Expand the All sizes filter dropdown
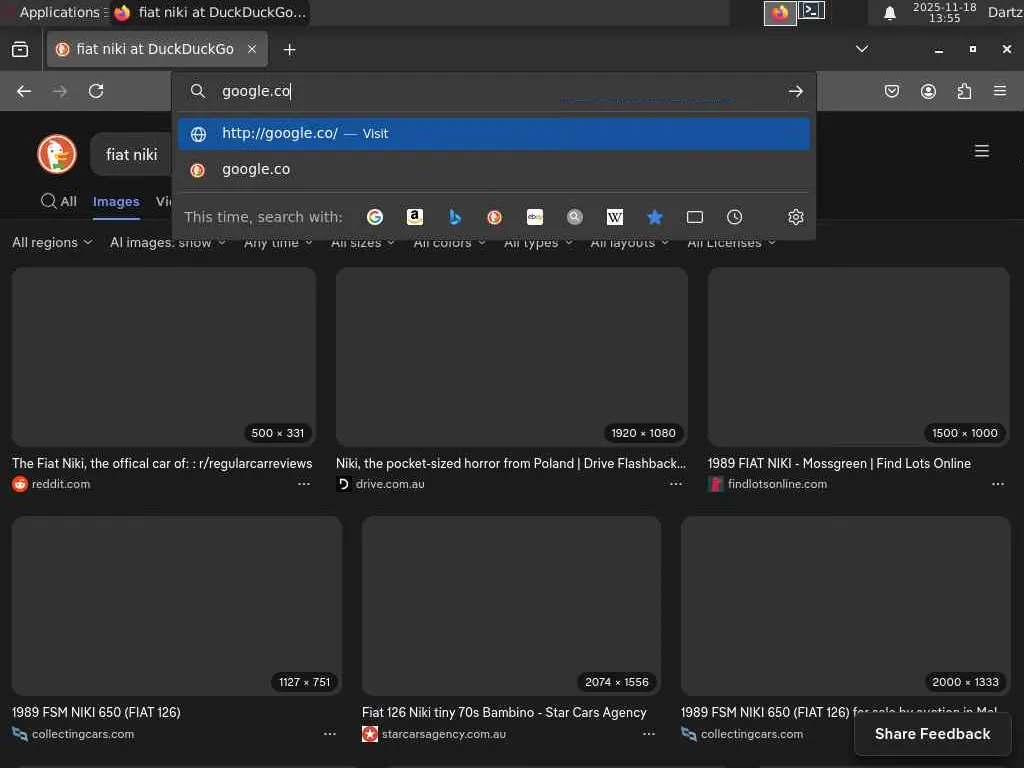Image resolution: width=1024 pixels, height=768 pixels. pos(362,242)
